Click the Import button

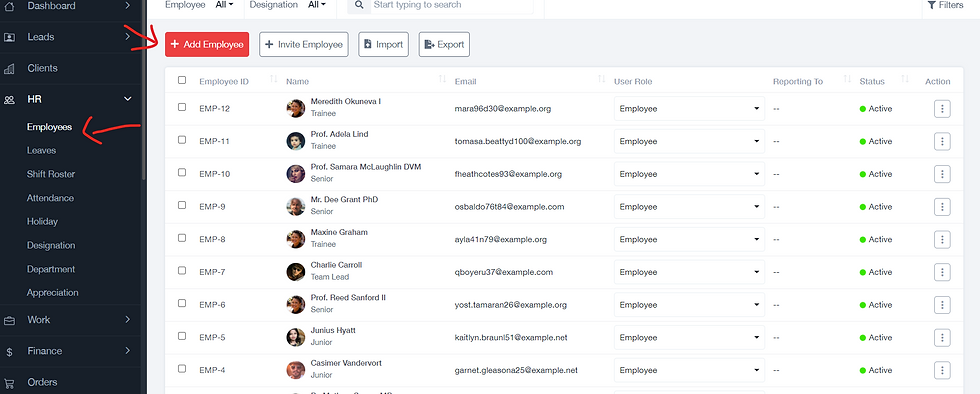[x=383, y=44]
